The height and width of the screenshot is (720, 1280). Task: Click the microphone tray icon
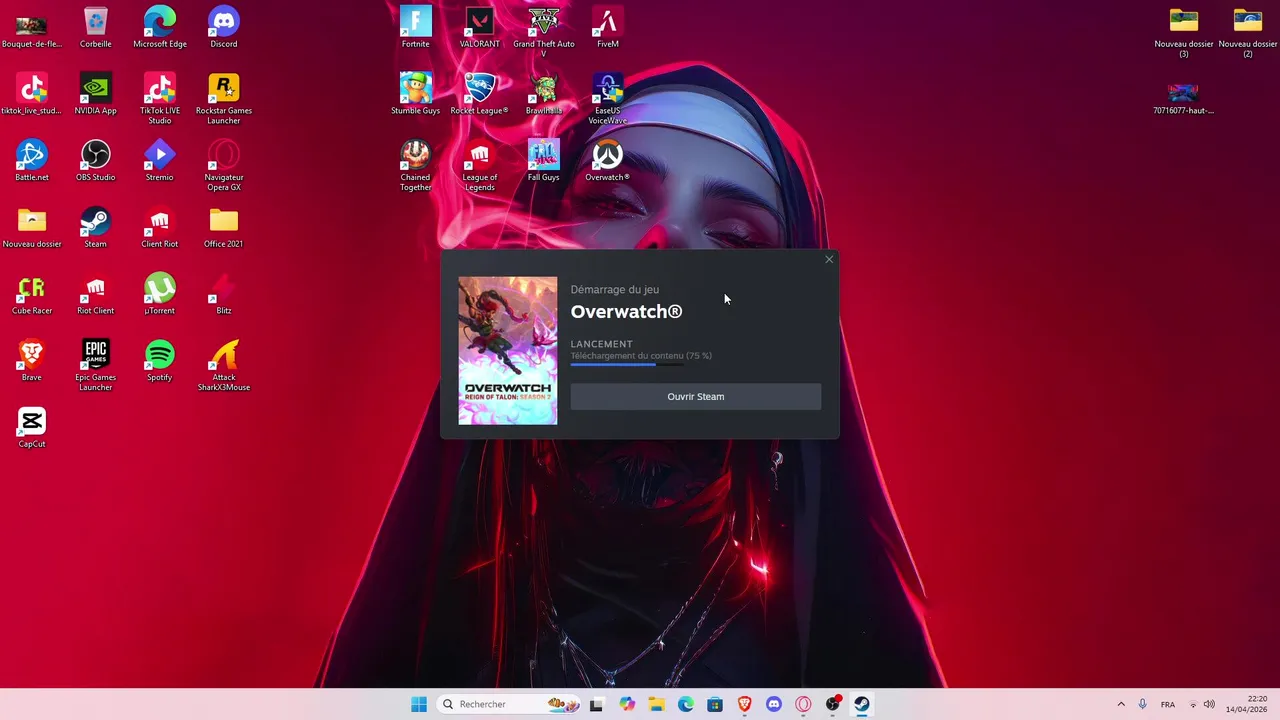(x=1142, y=704)
